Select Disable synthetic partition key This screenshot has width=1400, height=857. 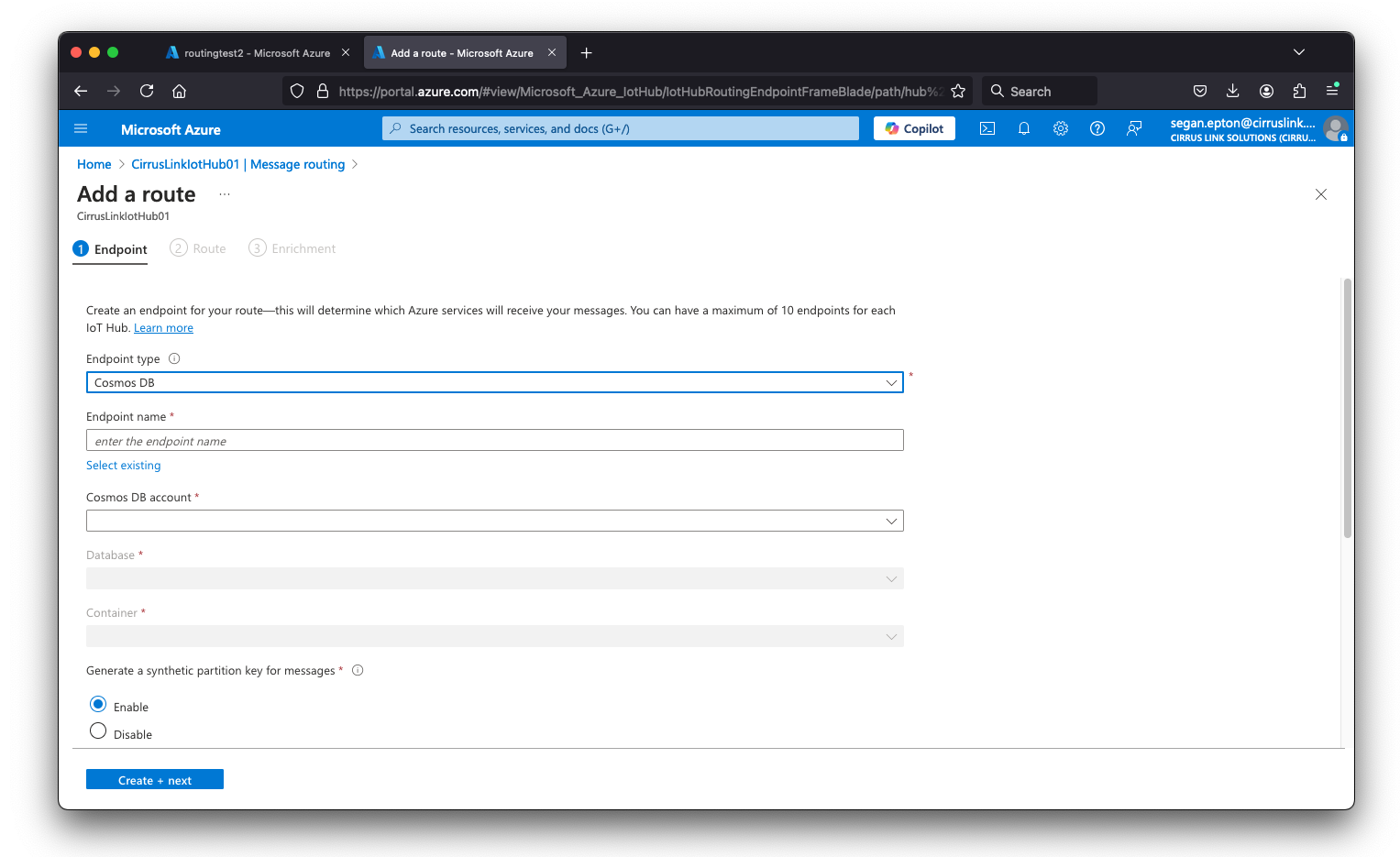click(x=98, y=731)
